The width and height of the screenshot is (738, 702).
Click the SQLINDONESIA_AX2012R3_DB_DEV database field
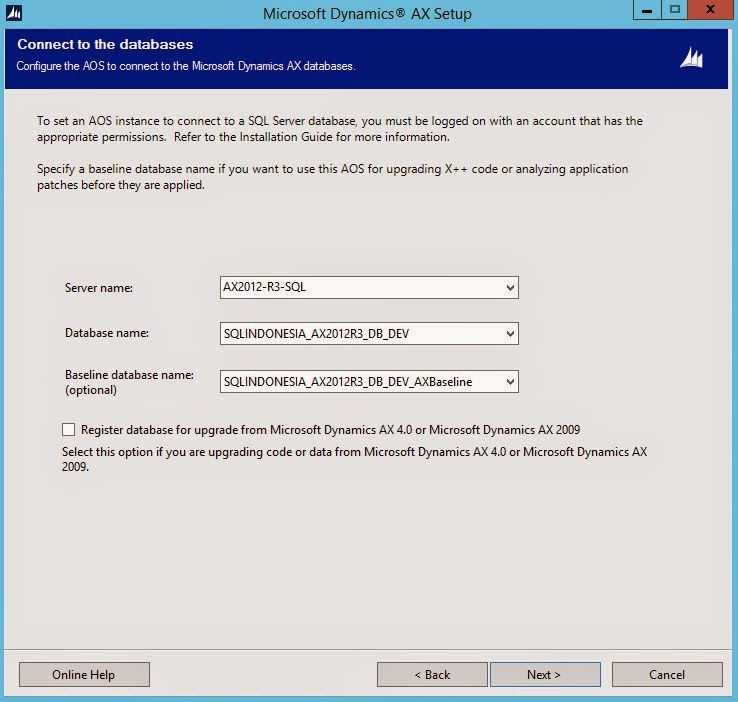tap(369, 334)
